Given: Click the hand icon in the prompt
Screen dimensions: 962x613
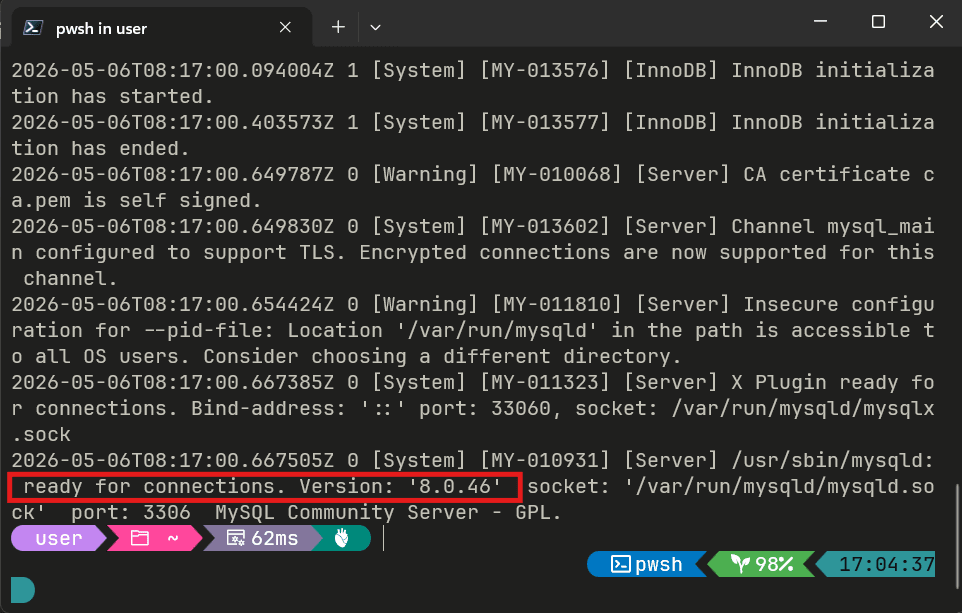Looking at the screenshot, I should click(342, 538).
